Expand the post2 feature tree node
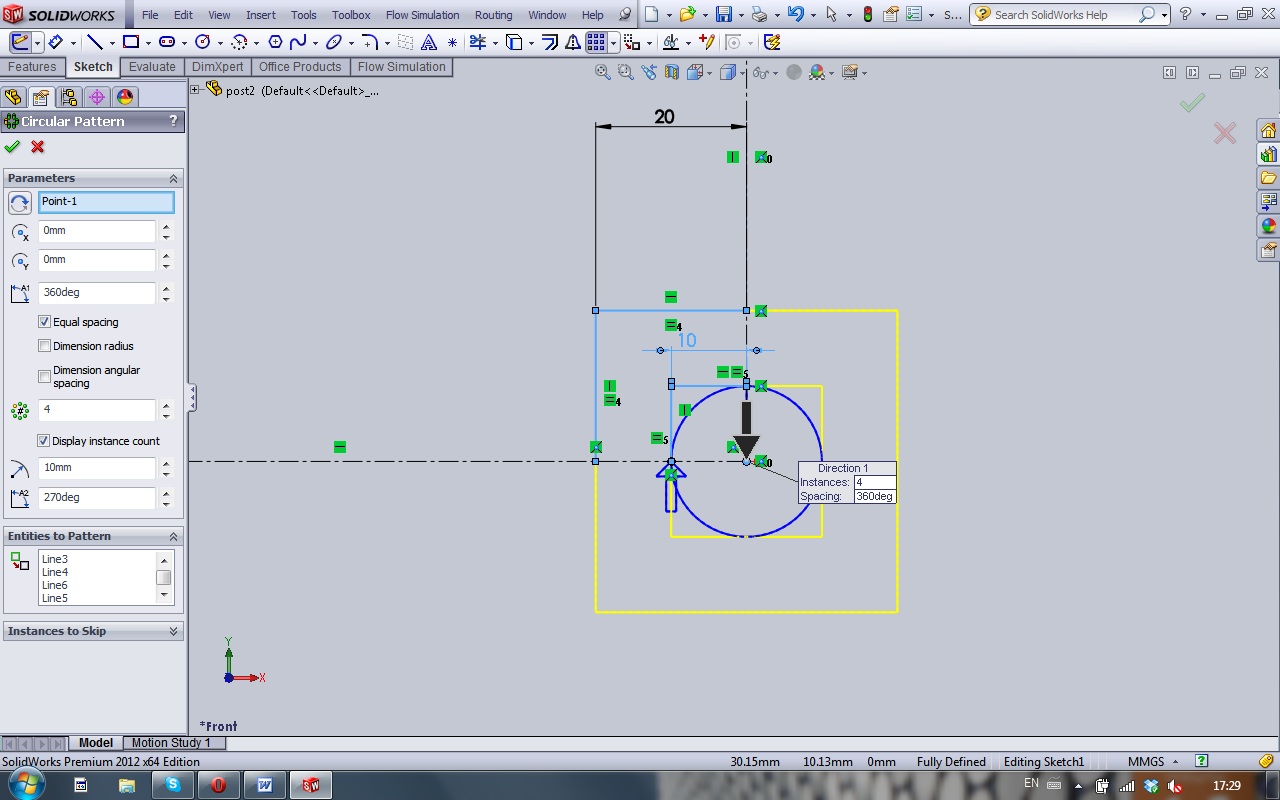The height and width of the screenshot is (800, 1280). (x=196, y=90)
